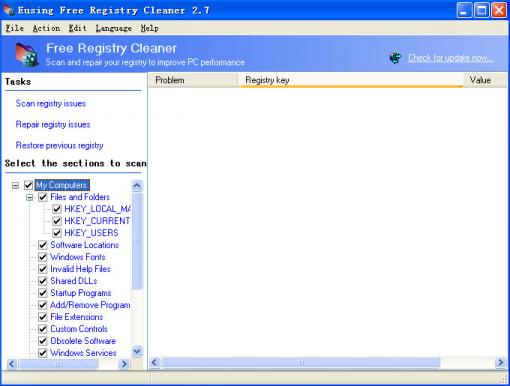Viewport: 510px width, 386px height.
Task: Select the Files and Folders label
Action: (x=80, y=197)
